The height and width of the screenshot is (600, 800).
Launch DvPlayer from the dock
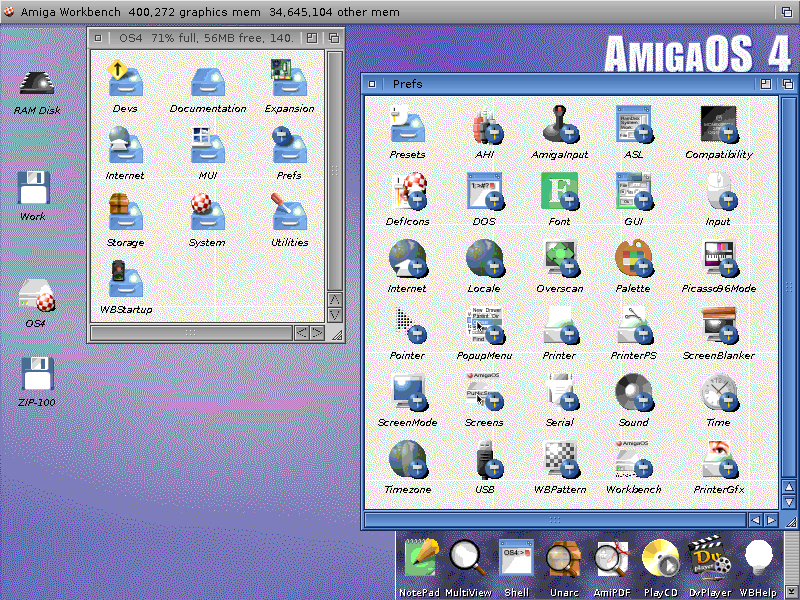(x=710, y=560)
